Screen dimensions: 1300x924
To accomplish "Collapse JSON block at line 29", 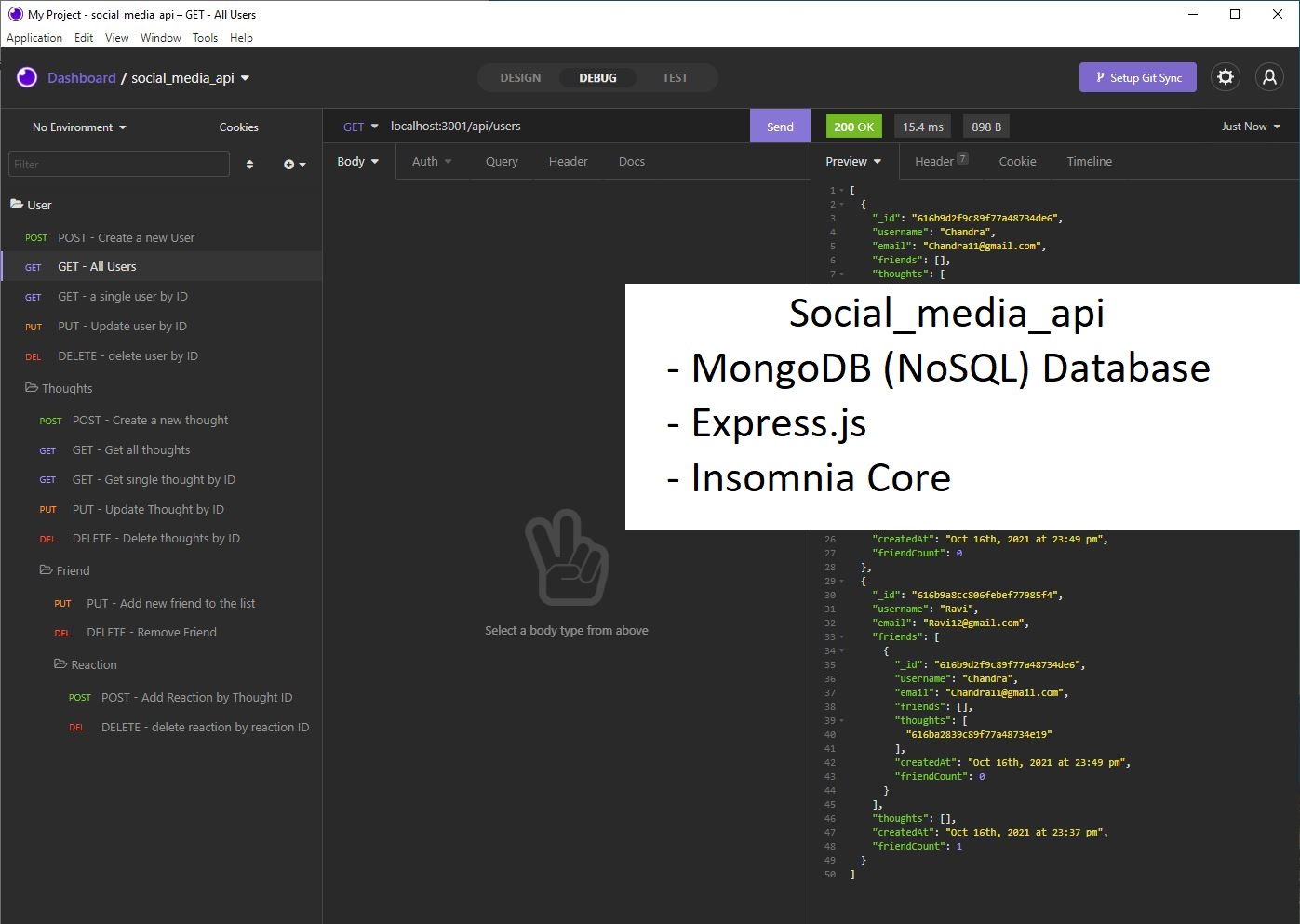I will pyautogui.click(x=841, y=581).
